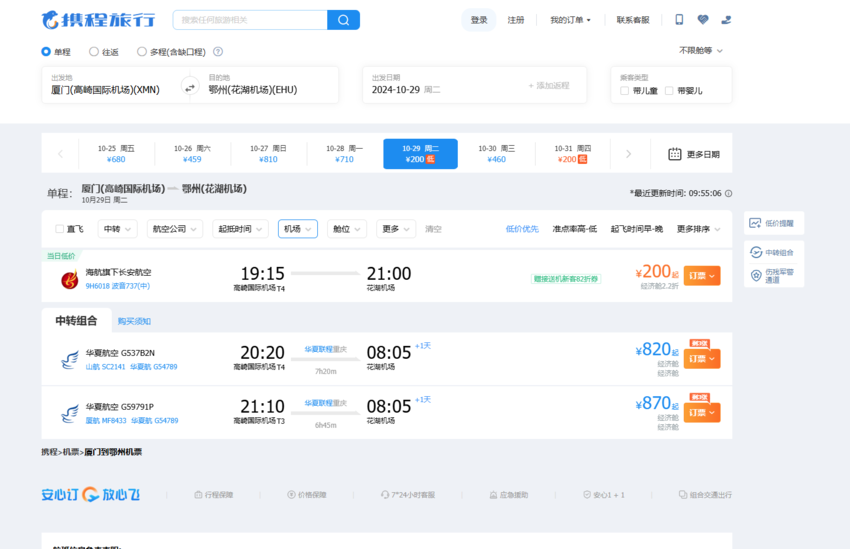Sort by 准点率高-低
Screen dimensions: 850x549
575,229
